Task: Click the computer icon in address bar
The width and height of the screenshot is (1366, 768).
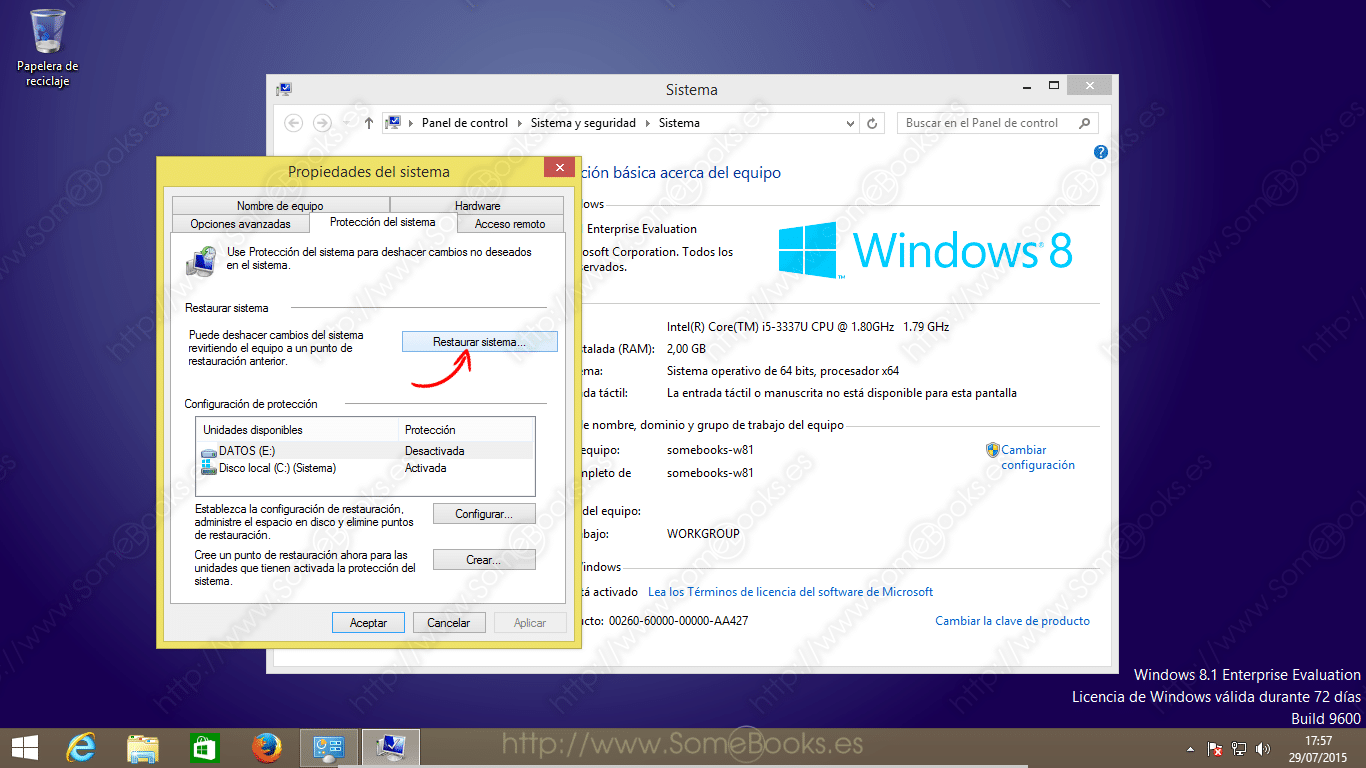Action: [394, 123]
